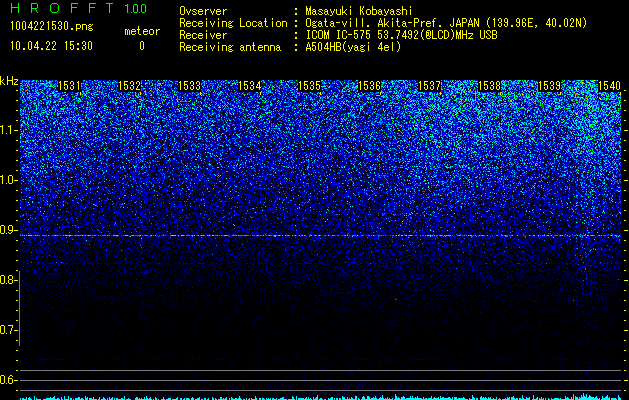Click the meteor count value 0
Image resolution: width=629 pixels, height=400 pixels.
tap(142, 46)
